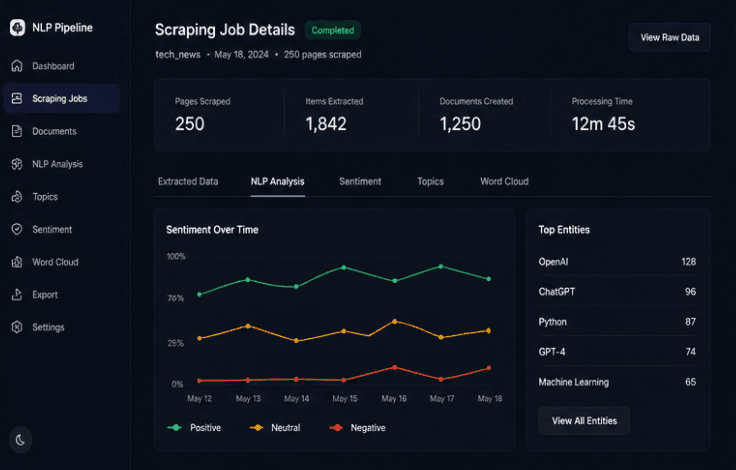Click the Processing Time value 12m 45s
This screenshot has width=736, height=470.
603,124
